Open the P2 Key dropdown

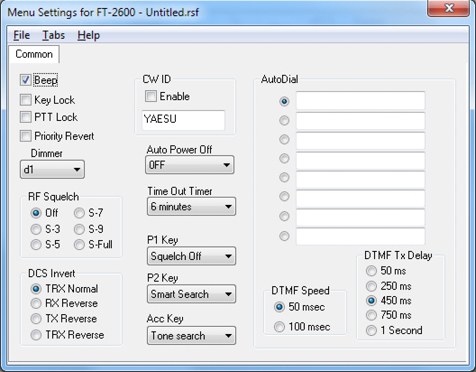point(191,294)
